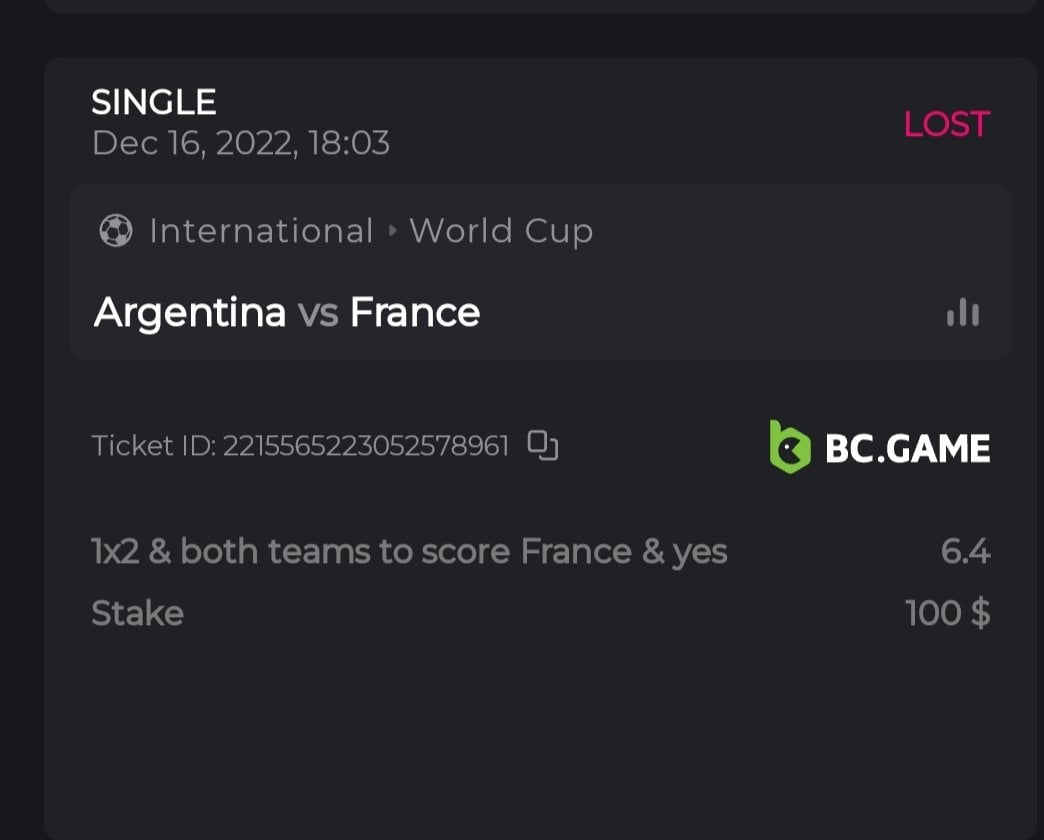
Task: Select the Argentina team name
Action: [190, 313]
